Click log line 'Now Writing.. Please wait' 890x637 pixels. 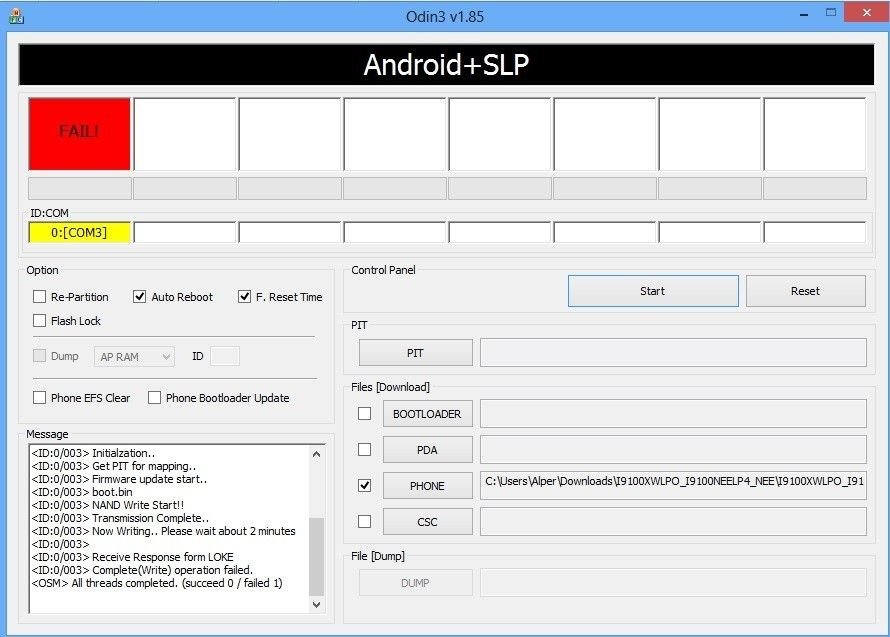click(x=163, y=531)
